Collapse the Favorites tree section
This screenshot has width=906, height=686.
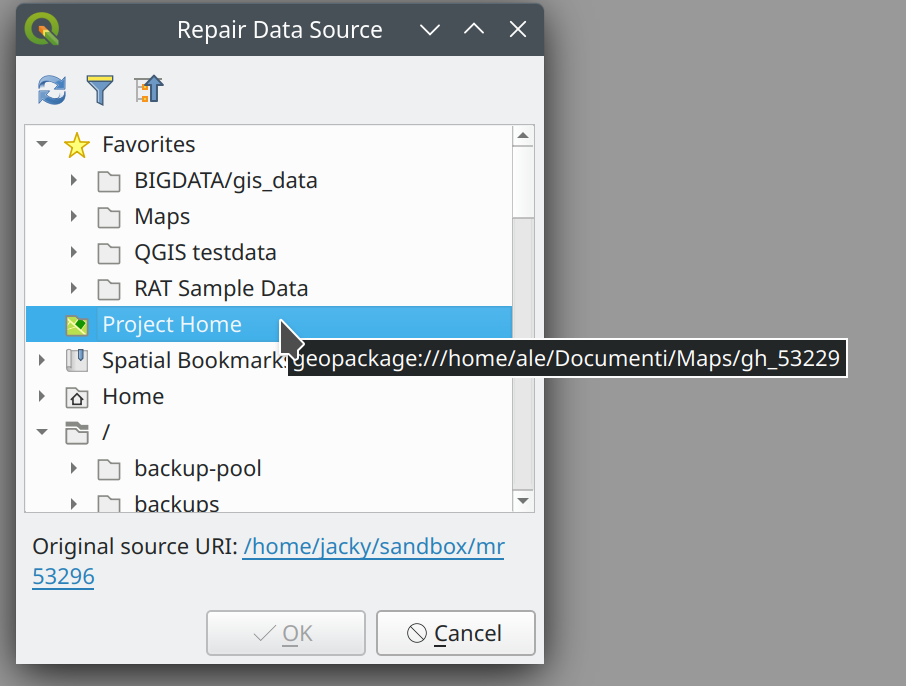coord(42,144)
